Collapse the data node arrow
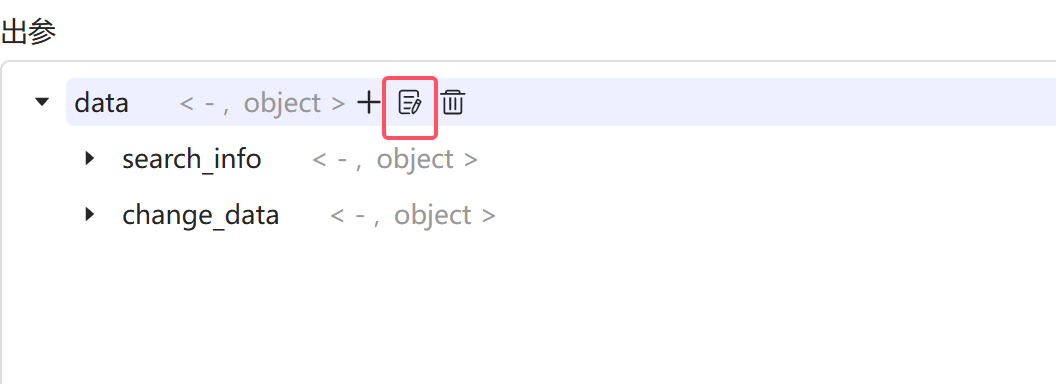This screenshot has height=384, width=1056. click(x=42, y=102)
